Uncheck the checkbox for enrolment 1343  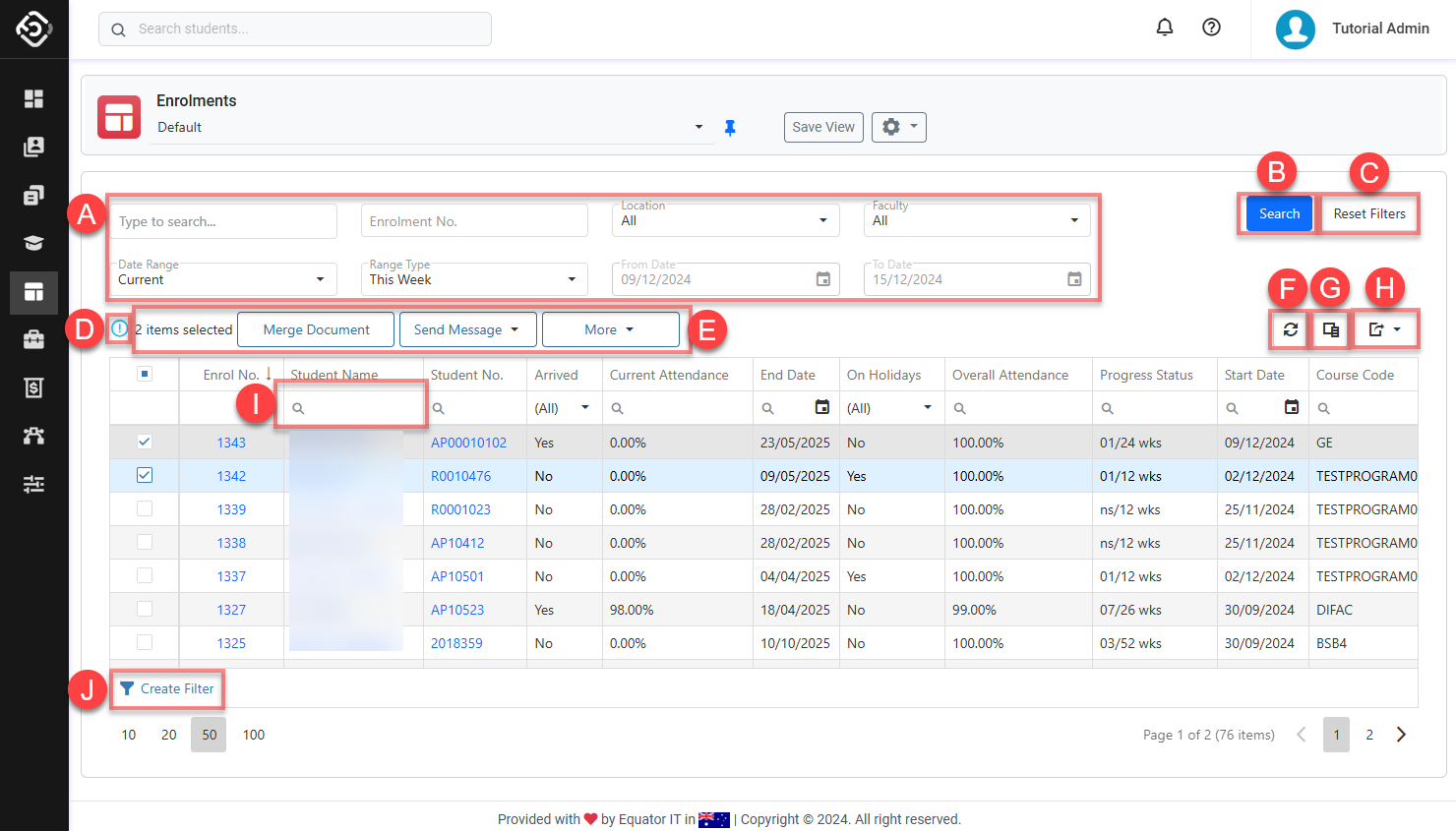click(145, 442)
